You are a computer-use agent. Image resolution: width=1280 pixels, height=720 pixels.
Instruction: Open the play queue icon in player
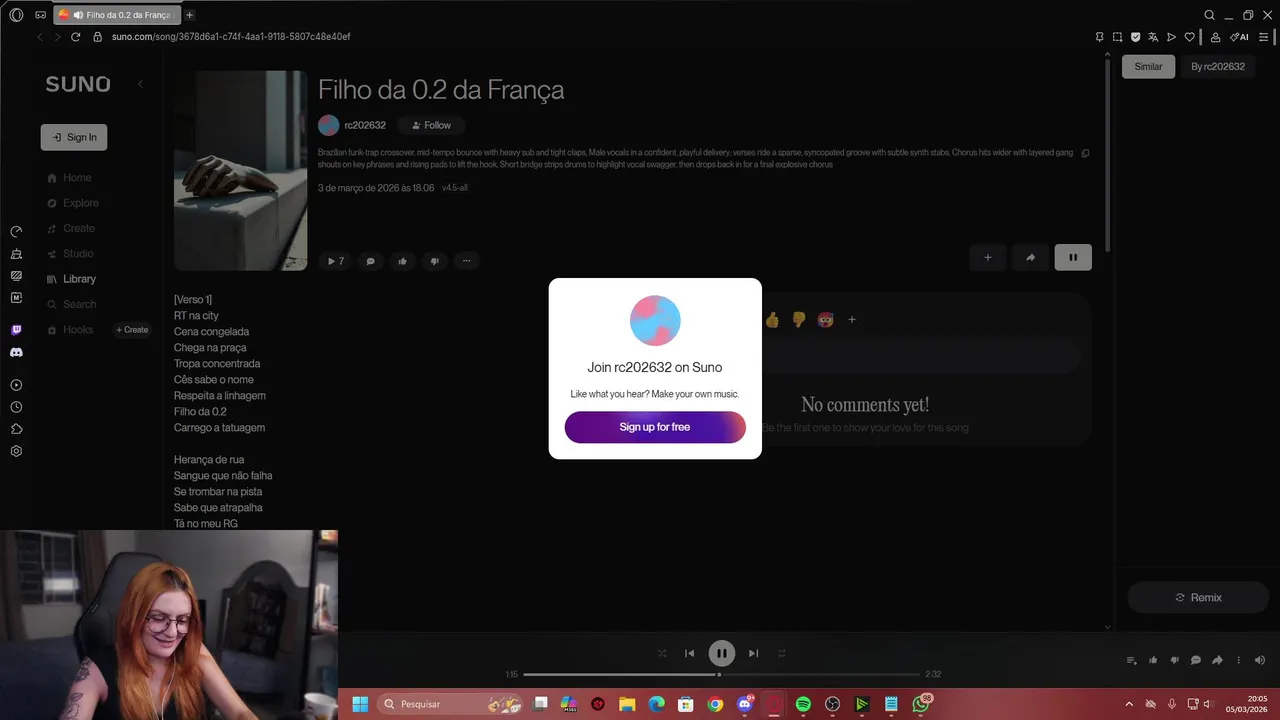coord(1132,660)
